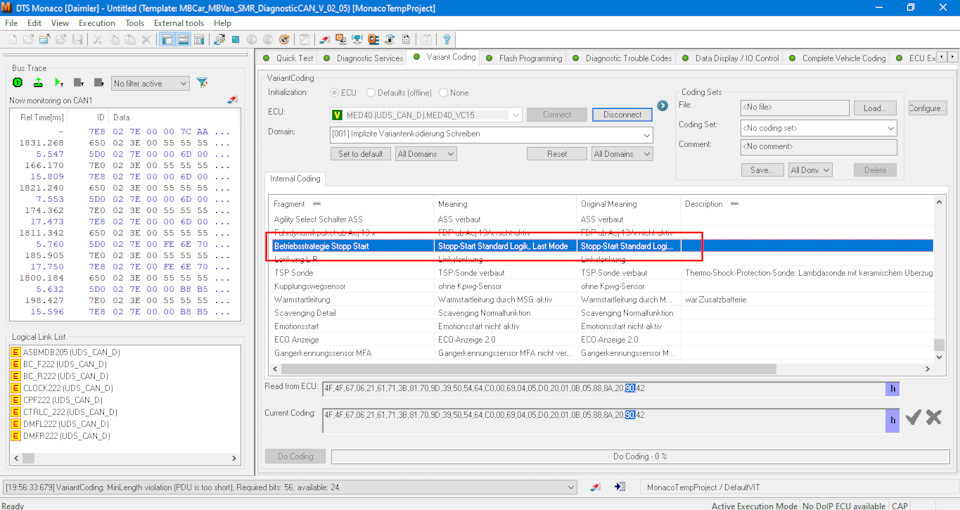The image size is (960, 510).
Task: Select the Defaults (offline) radio button
Action: tap(370, 92)
